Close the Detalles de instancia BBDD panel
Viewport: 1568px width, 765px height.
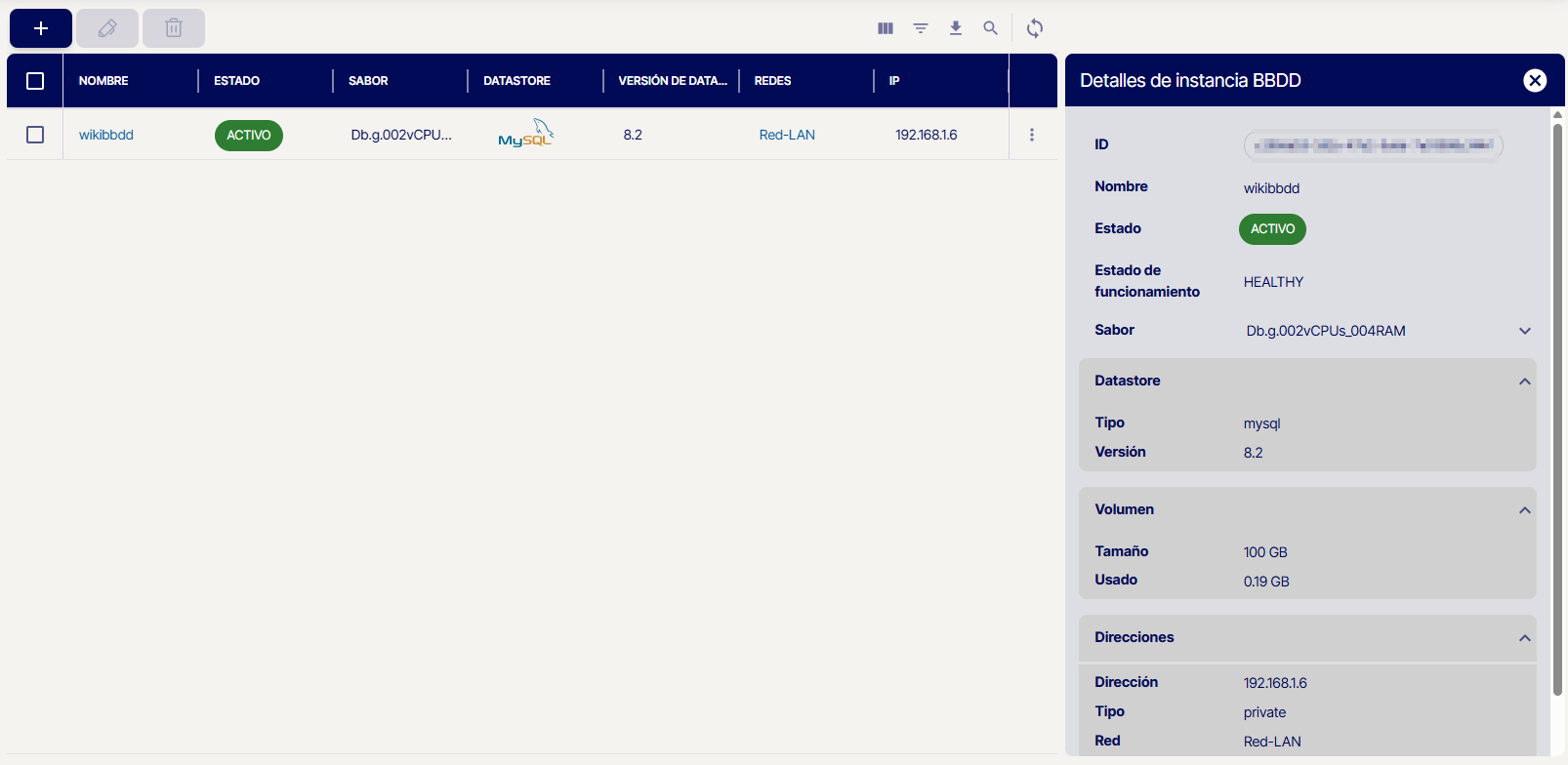click(1535, 80)
